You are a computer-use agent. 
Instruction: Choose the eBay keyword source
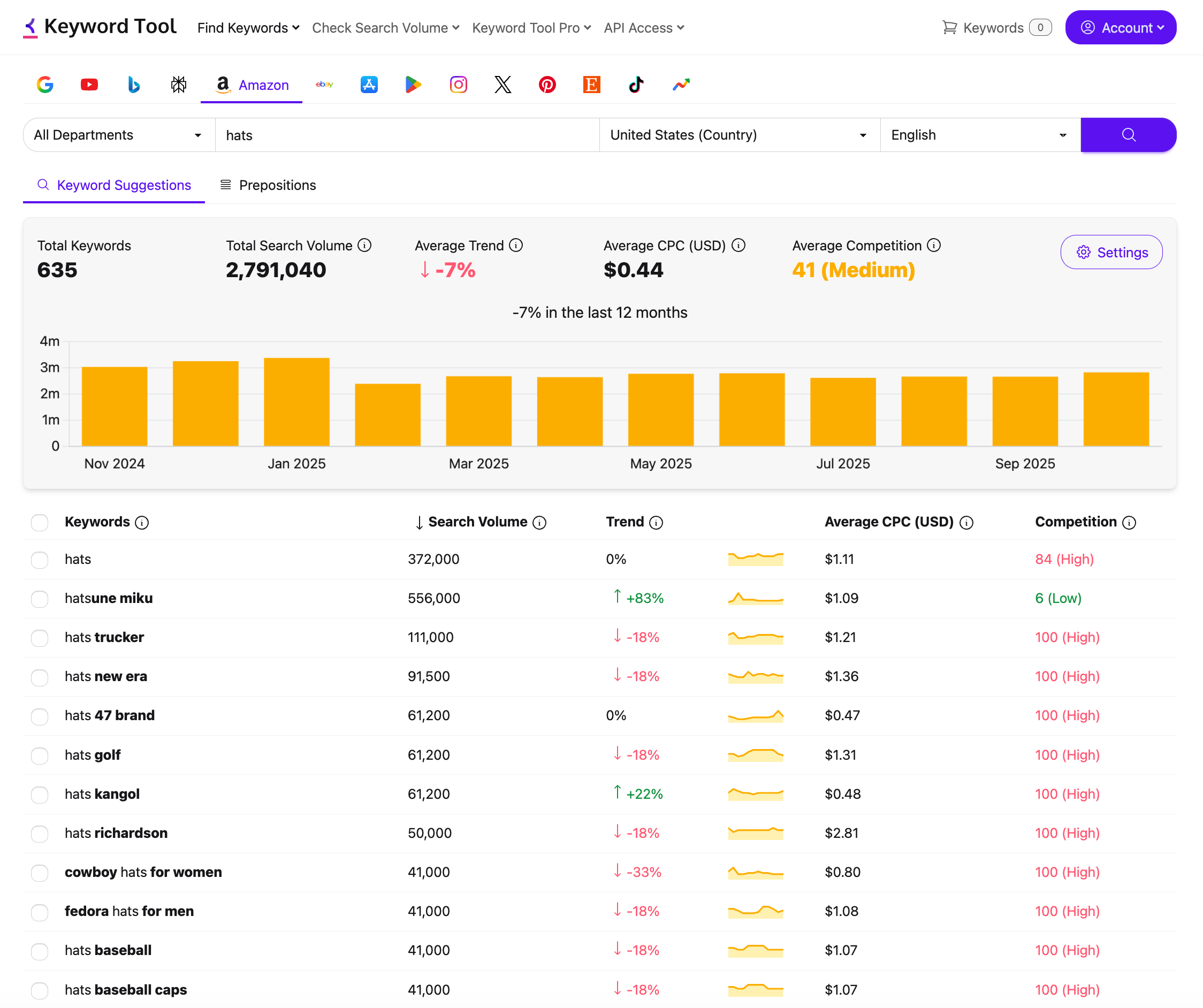[324, 85]
